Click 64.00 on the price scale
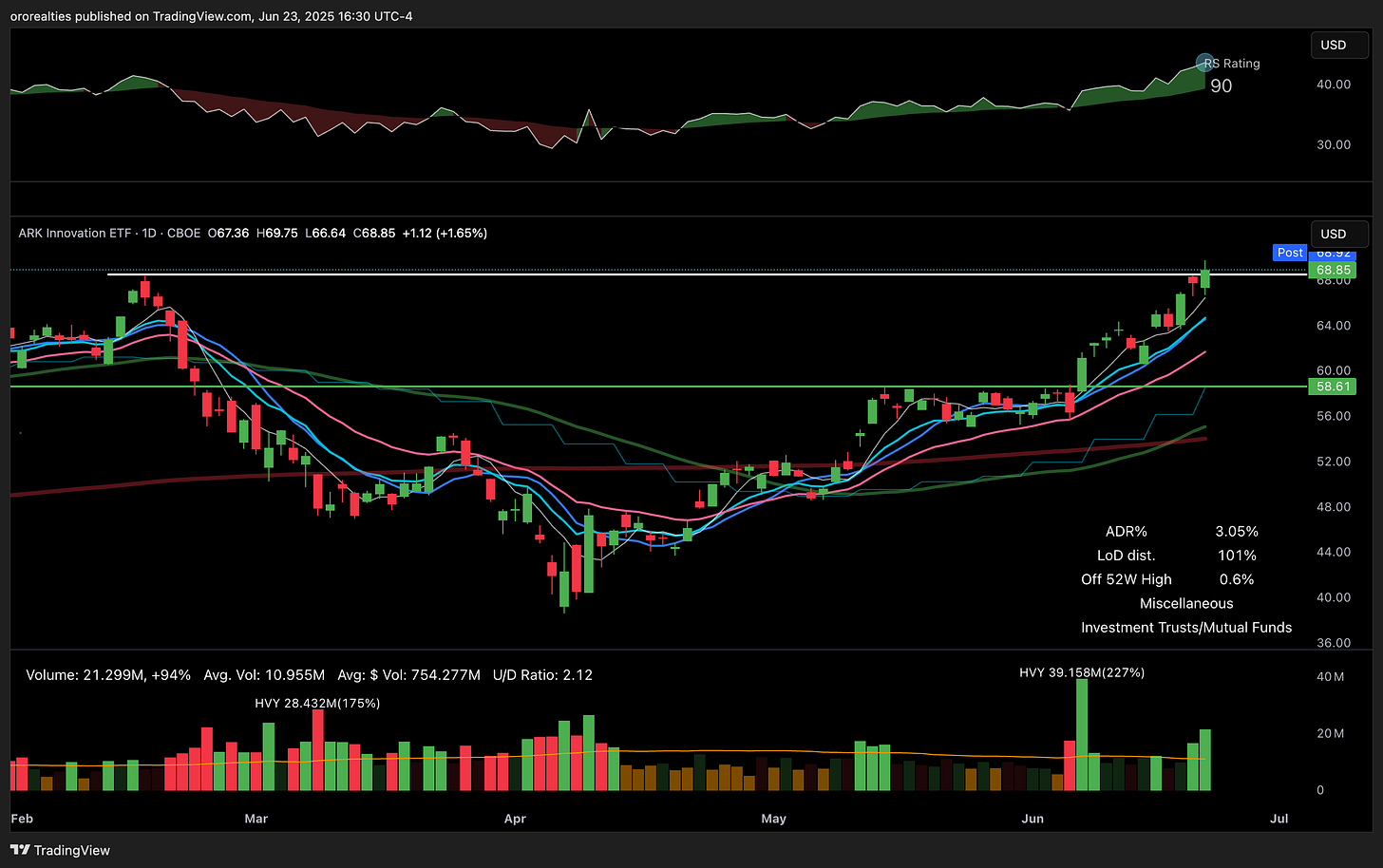Image resolution: width=1383 pixels, height=868 pixels. 1334,326
